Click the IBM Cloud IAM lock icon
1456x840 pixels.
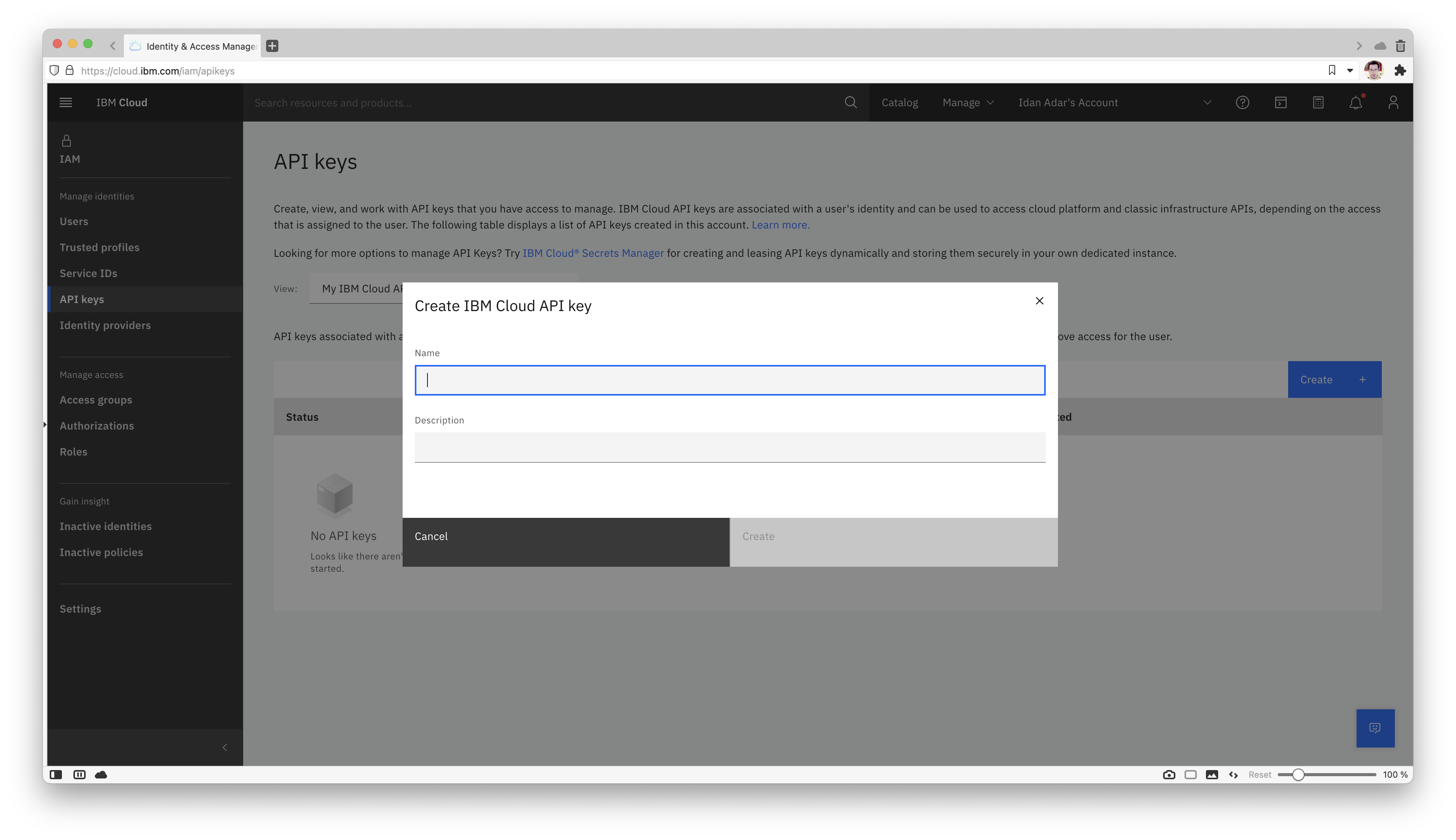coord(66,140)
